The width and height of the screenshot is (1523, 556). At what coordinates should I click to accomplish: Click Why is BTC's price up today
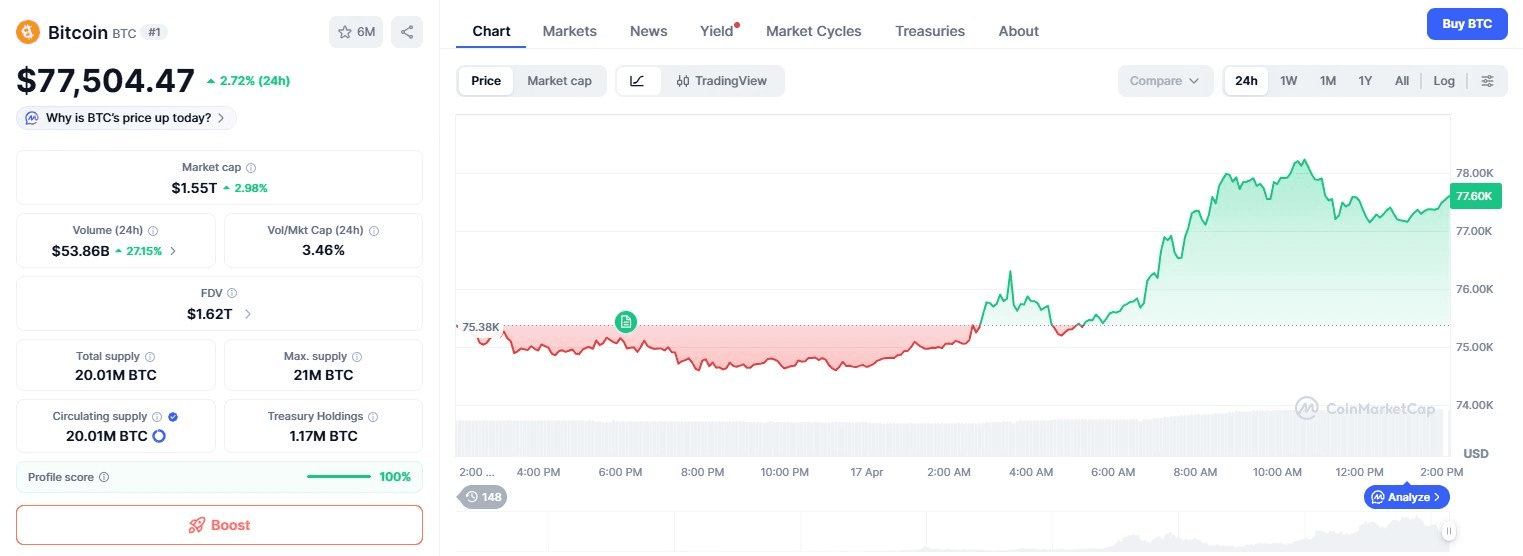(x=127, y=118)
